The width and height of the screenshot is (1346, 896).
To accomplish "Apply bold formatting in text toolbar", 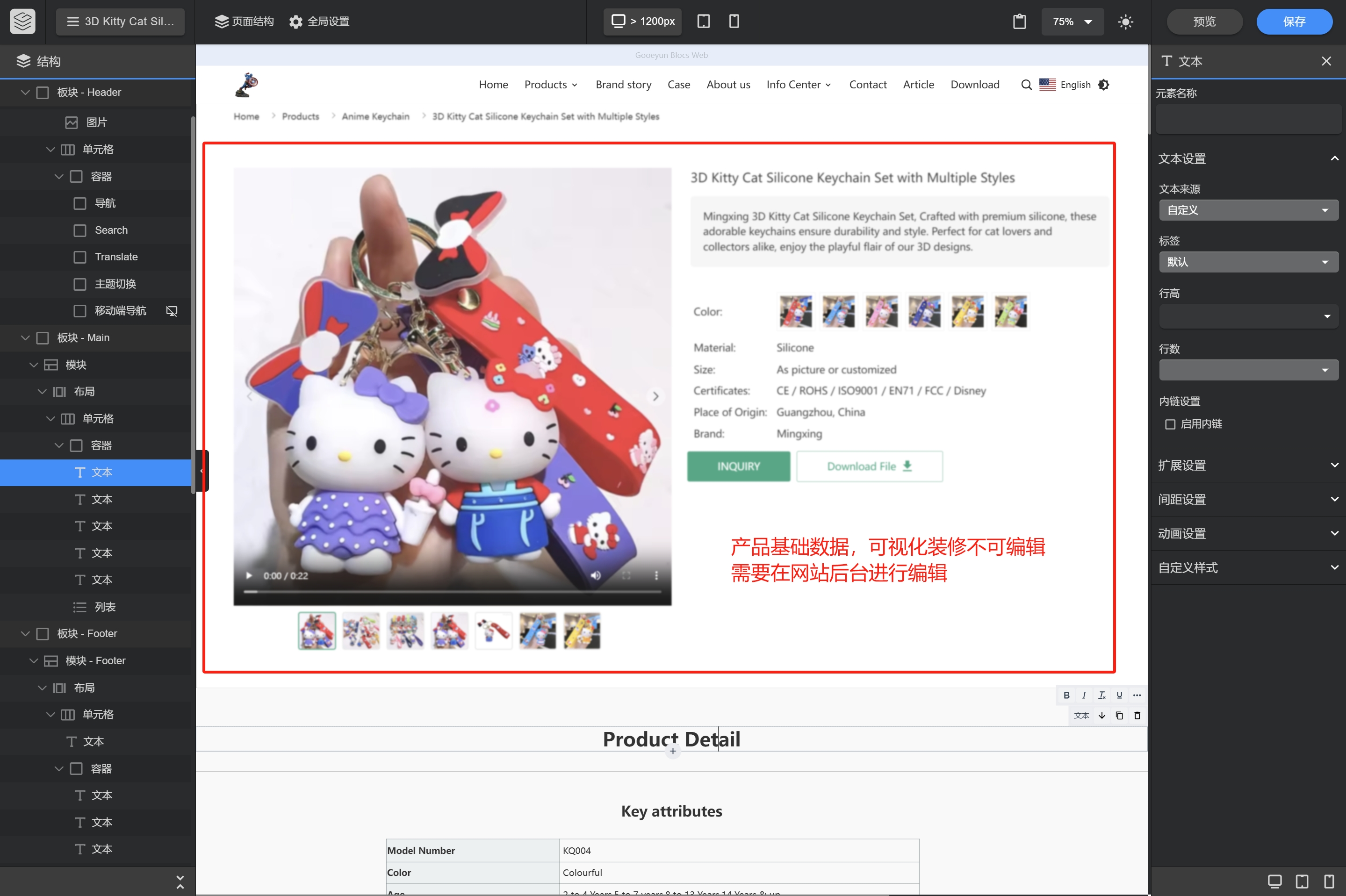I will coord(1066,695).
